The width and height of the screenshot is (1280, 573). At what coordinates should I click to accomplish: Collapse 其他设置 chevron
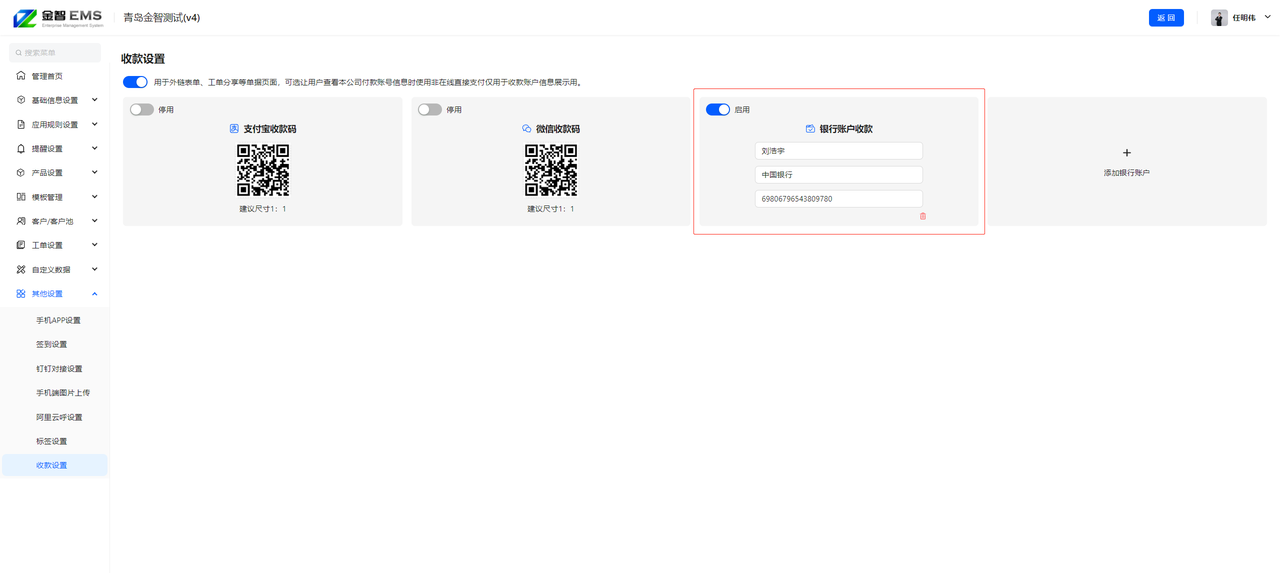click(95, 294)
